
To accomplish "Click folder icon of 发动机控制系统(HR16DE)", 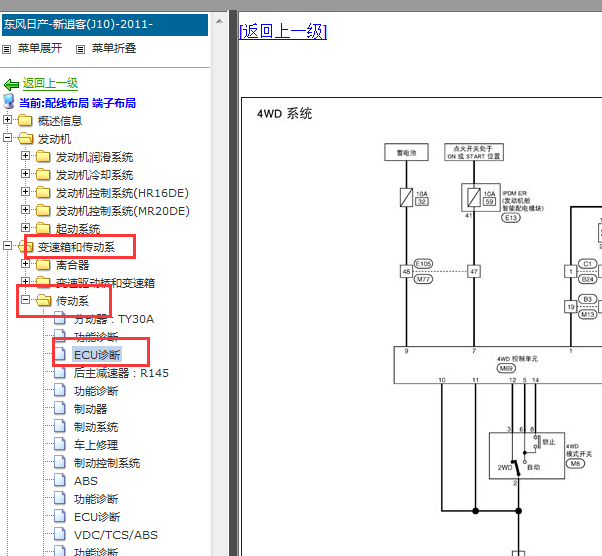I will (x=43, y=192).
